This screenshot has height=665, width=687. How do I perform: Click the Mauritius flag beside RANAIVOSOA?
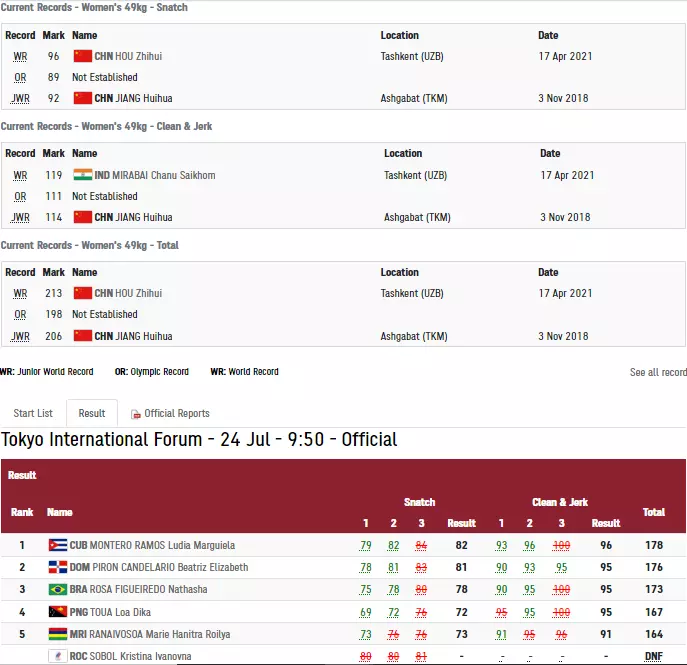pos(58,634)
